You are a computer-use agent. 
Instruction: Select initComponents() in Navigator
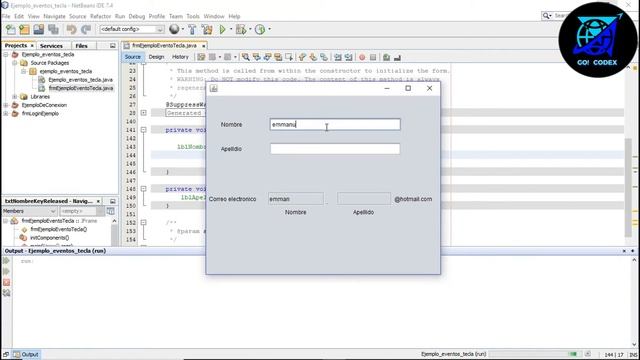tap(49, 238)
